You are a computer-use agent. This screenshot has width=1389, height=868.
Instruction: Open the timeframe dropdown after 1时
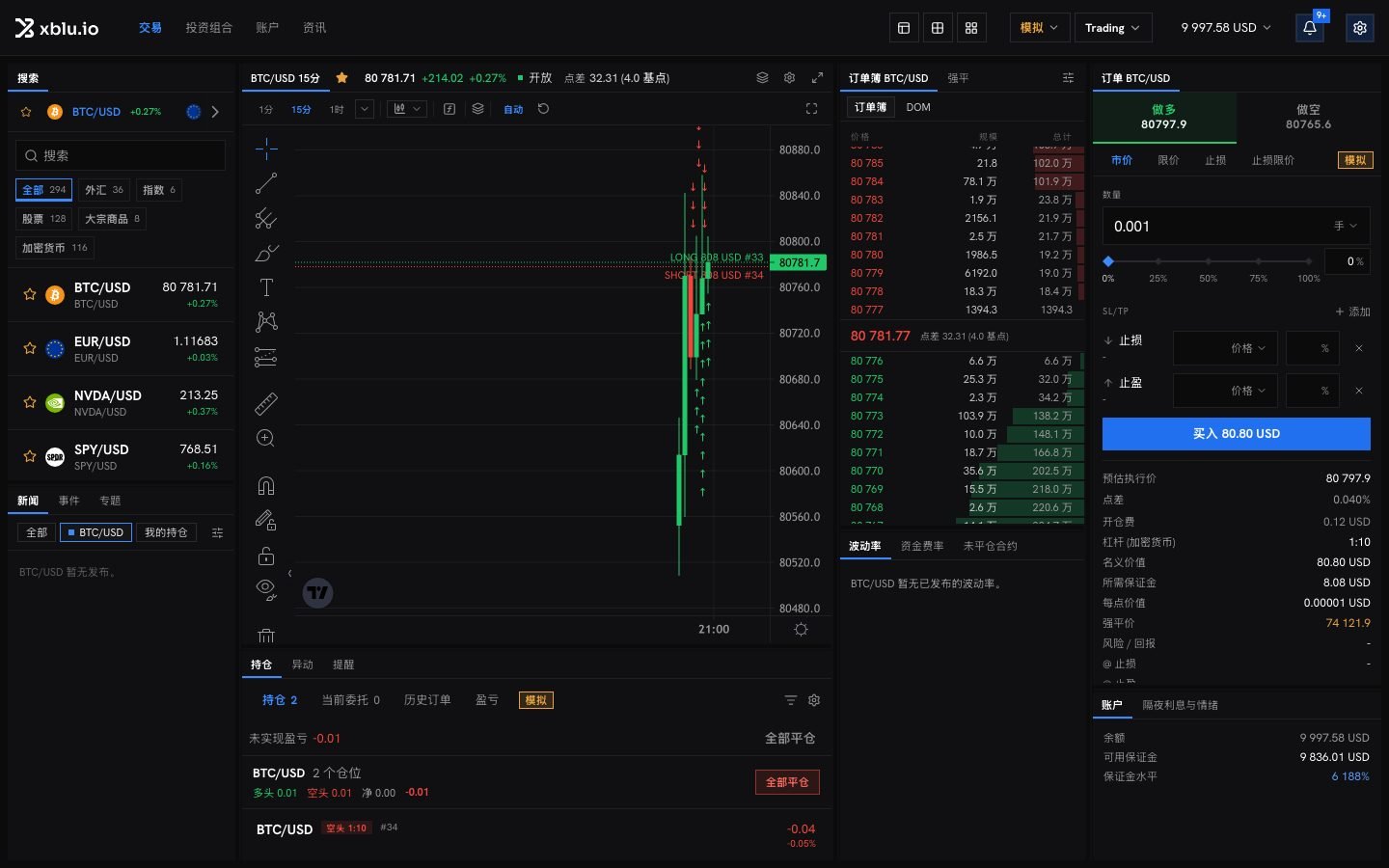(x=365, y=109)
